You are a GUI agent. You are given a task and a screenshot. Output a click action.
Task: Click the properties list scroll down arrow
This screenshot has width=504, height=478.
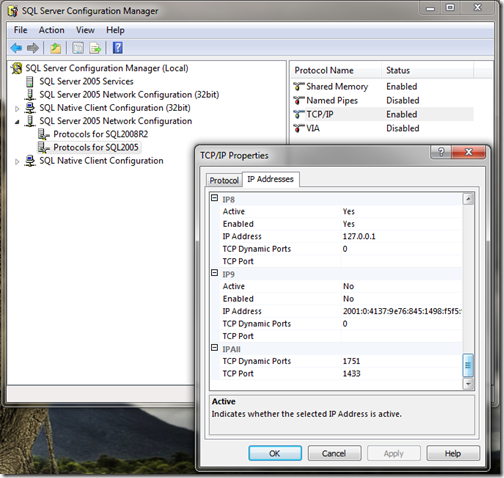468,384
